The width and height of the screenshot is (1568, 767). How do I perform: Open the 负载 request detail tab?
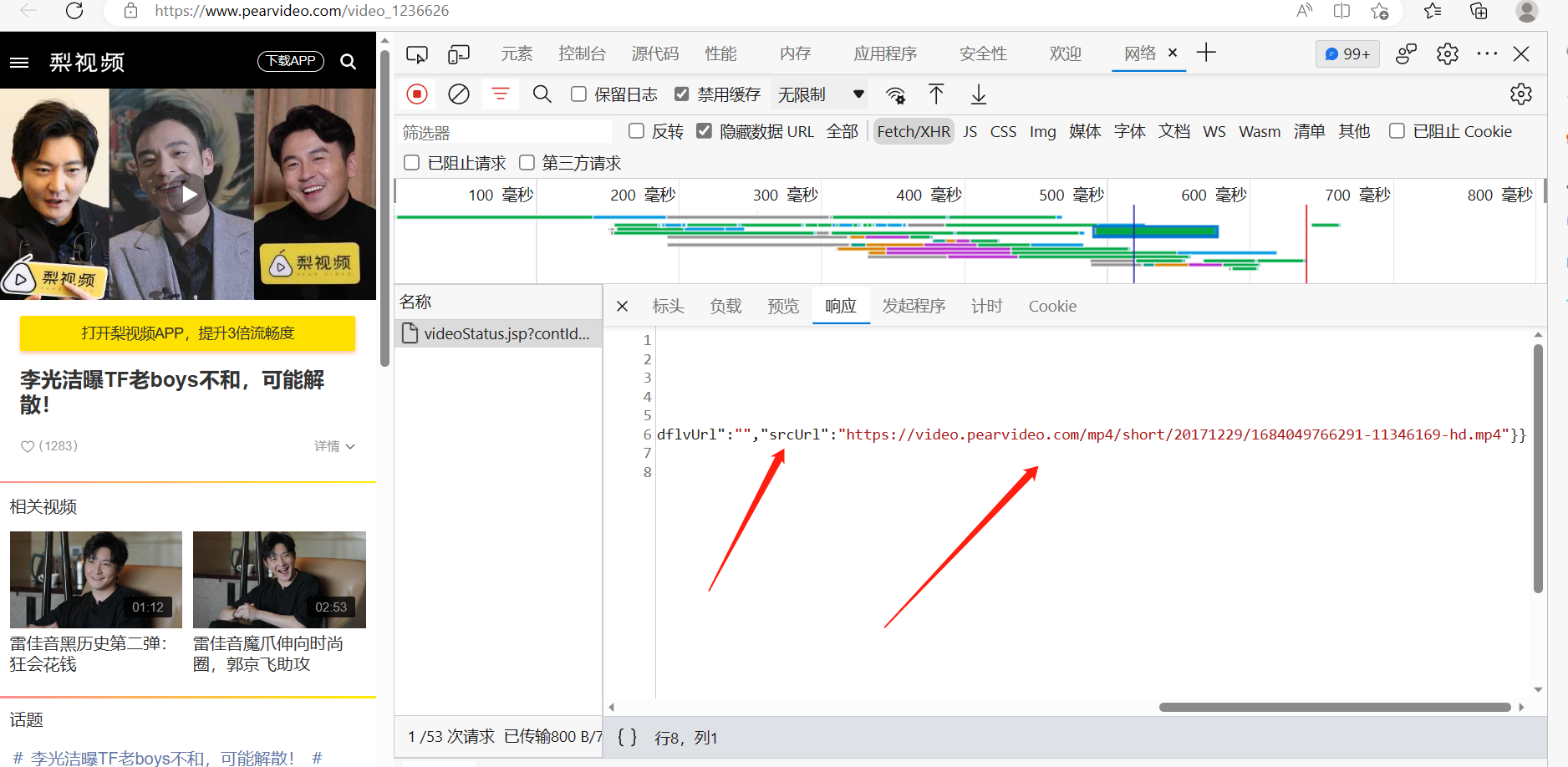pos(725,306)
